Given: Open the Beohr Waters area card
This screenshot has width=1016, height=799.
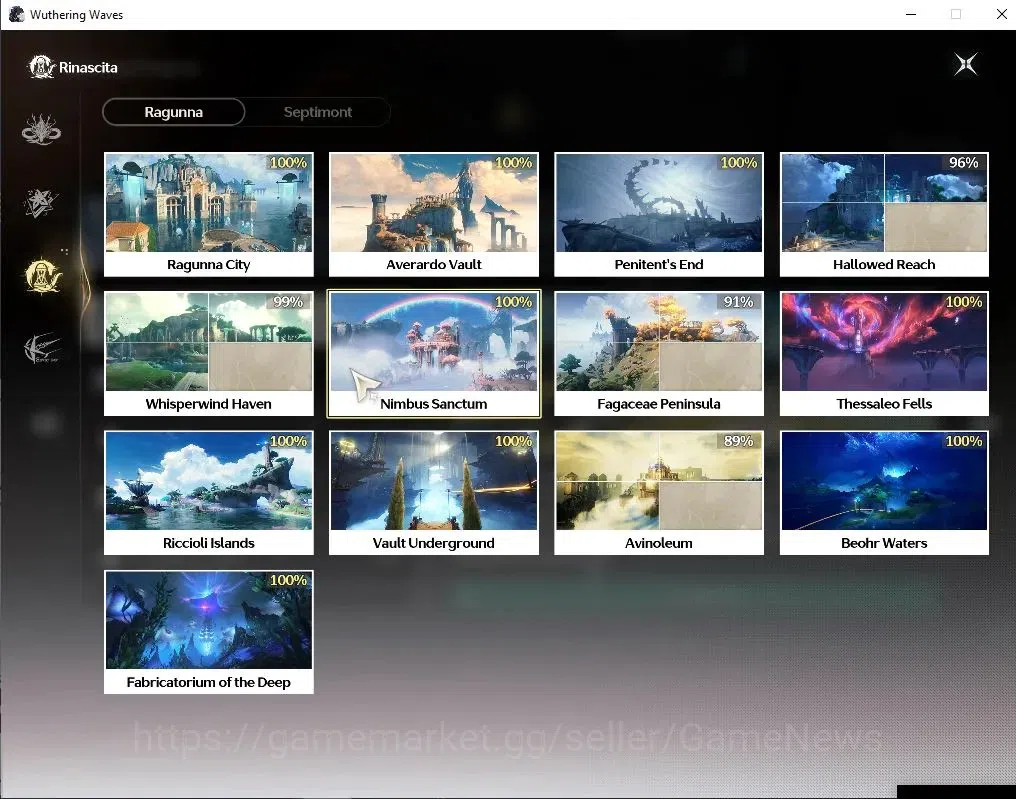Looking at the screenshot, I should point(884,493).
